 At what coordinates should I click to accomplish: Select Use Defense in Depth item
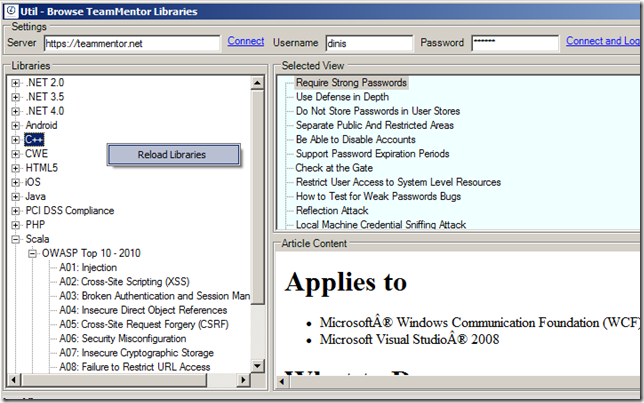[x=342, y=97]
